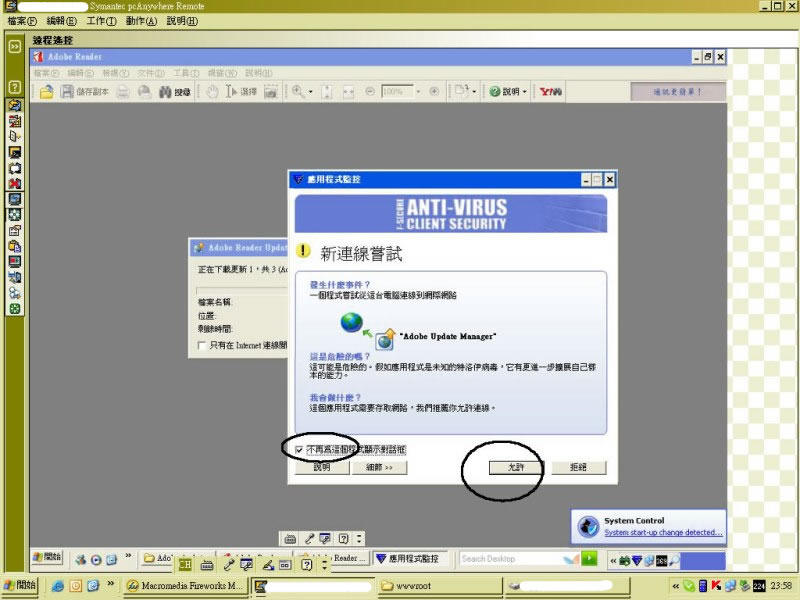Pick the magnifier zoom-in tool
Image resolution: width=800 pixels, height=600 pixels.
(297, 92)
